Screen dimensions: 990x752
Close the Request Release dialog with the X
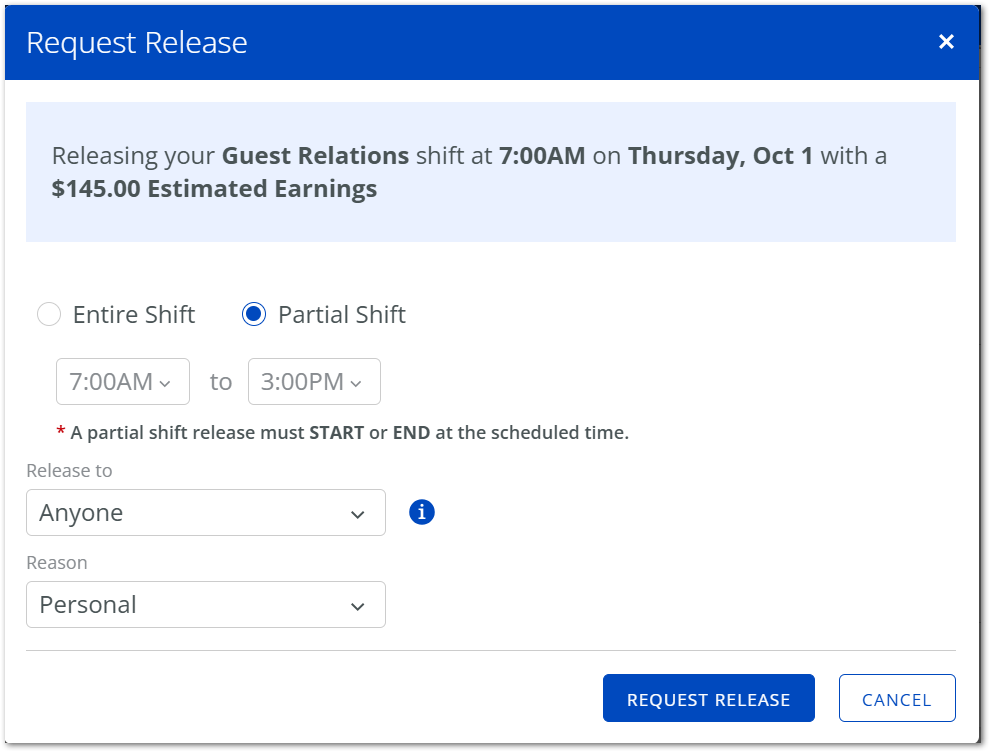point(946,42)
